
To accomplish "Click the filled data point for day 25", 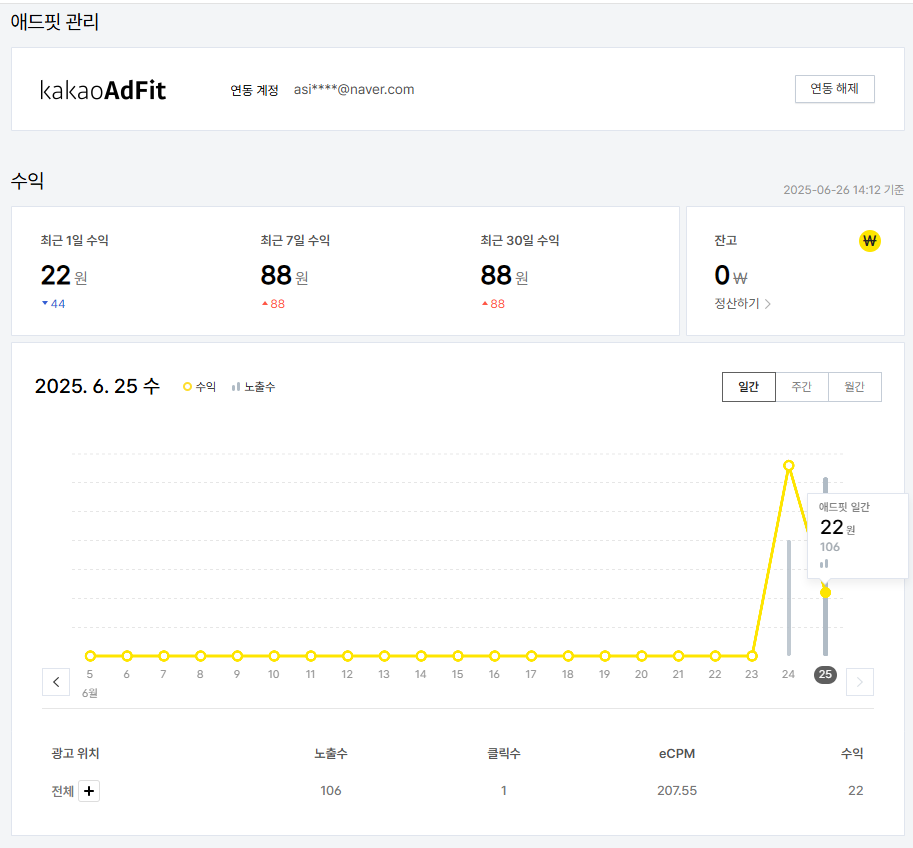I will (825, 593).
